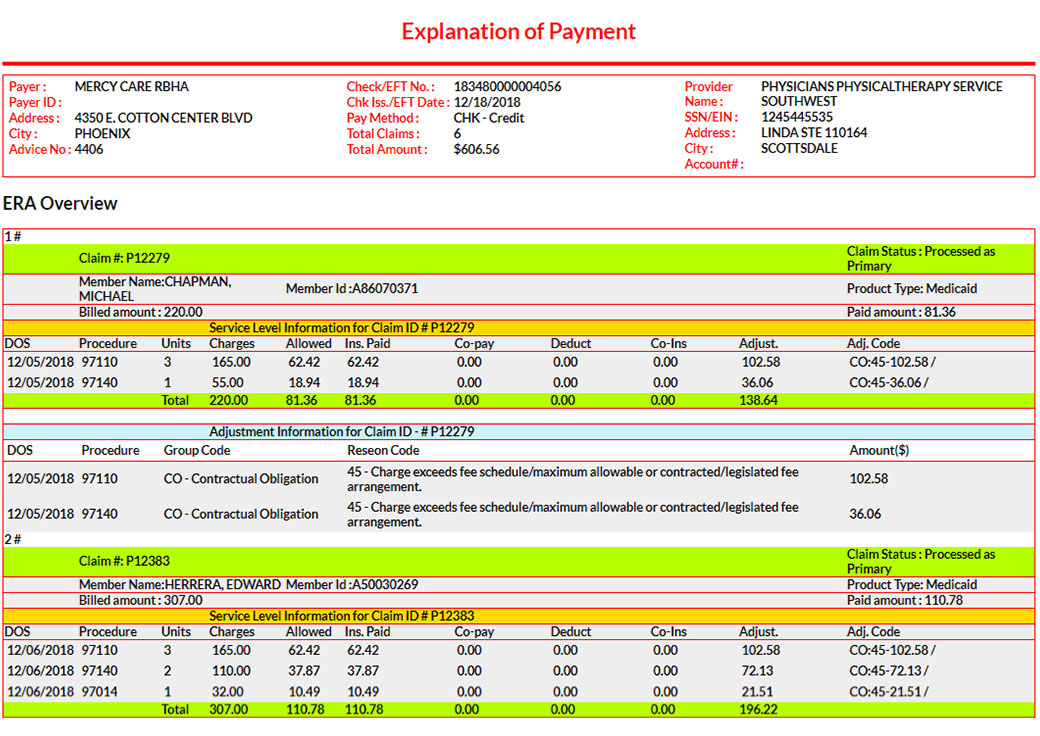Click check issue date 12/18/2018
The height and width of the screenshot is (736, 1040).
point(487,102)
